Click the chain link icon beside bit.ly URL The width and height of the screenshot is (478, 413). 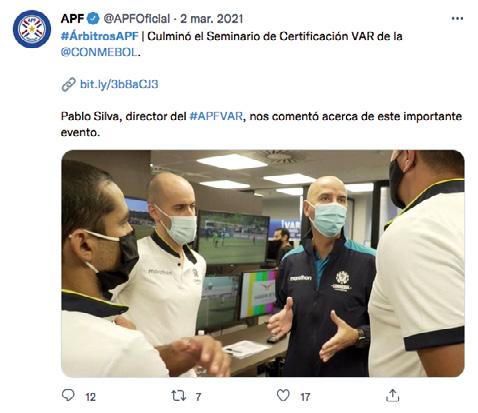(x=68, y=84)
